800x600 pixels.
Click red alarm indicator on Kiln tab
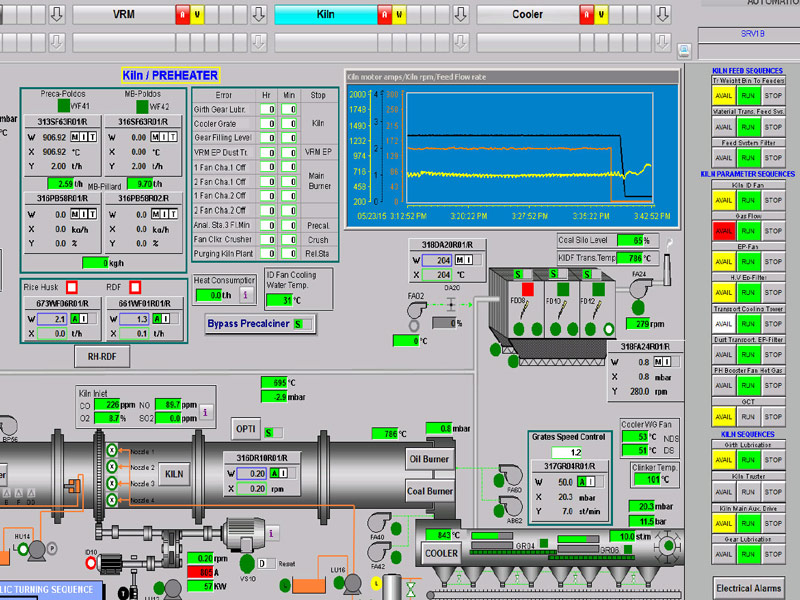pyautogui.click(x=384, y=15)
